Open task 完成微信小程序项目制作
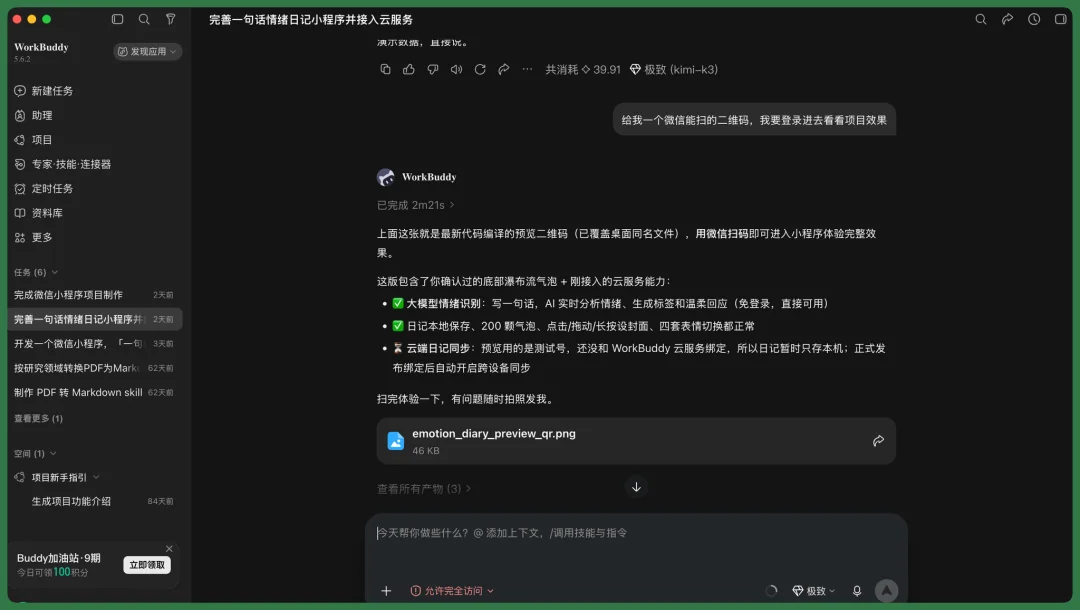The height and width of the screenshot is (610, 1080). pyautogui.click(x=95, y=295)
